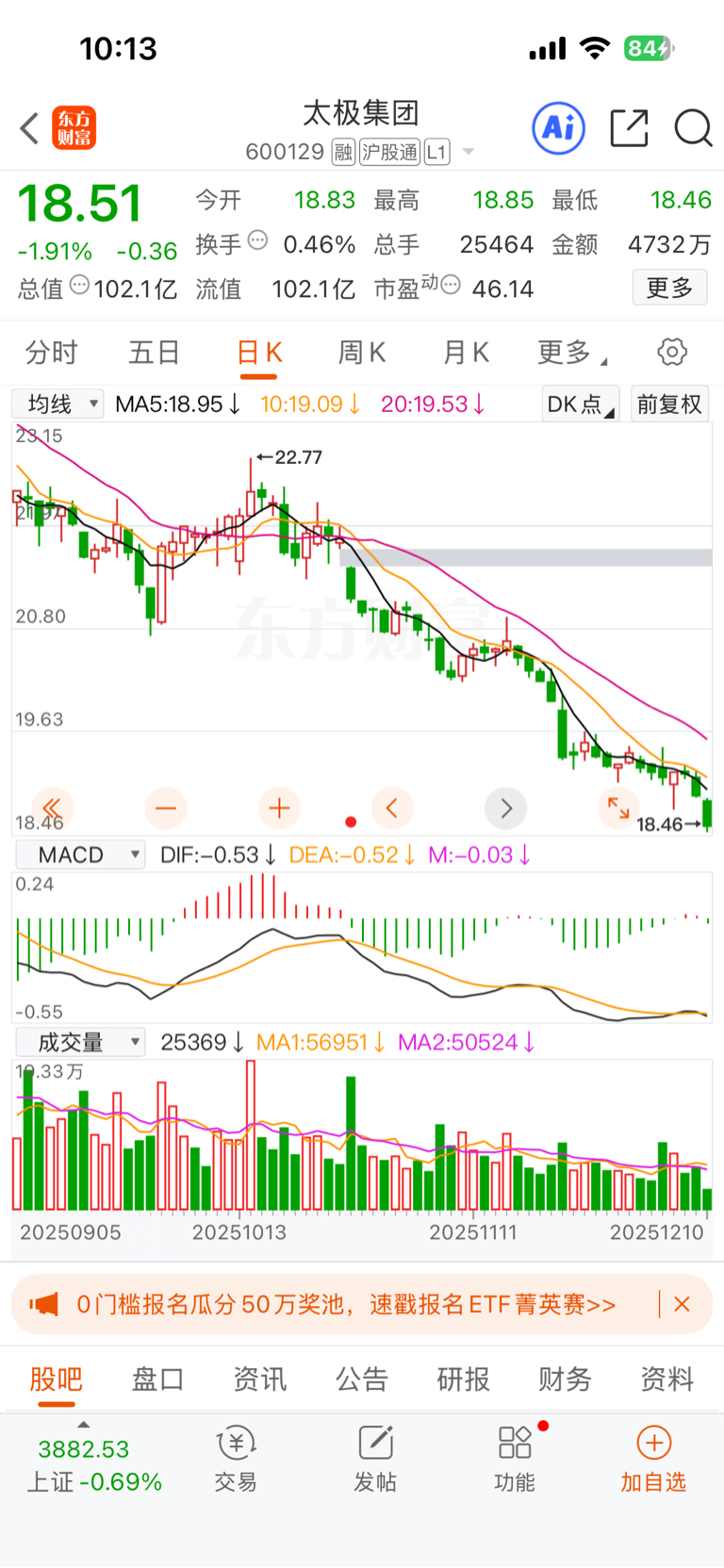This screenshot has width=724, height=1568.
Task: Tap the red dot chart position marker
Action: pyautogui.click(x=351, y=822)
